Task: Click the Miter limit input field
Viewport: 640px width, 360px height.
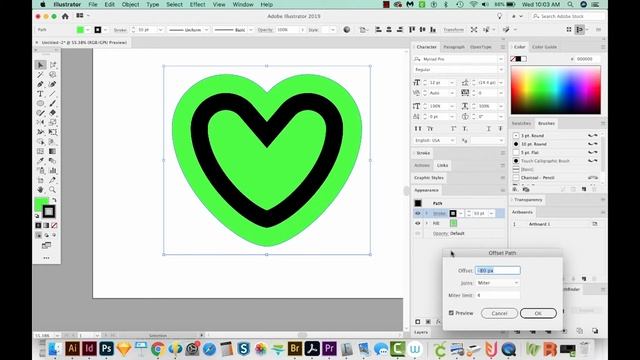Action: (498, 295)
